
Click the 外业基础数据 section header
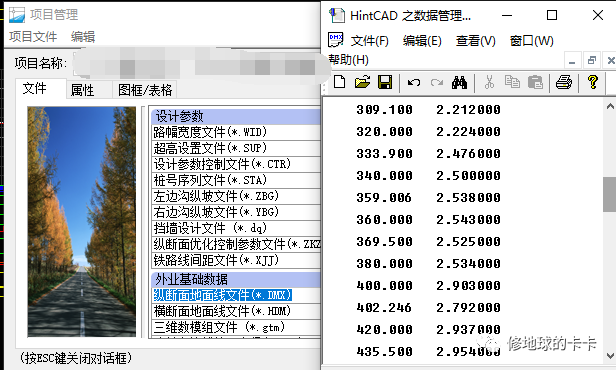pos(236,279)
